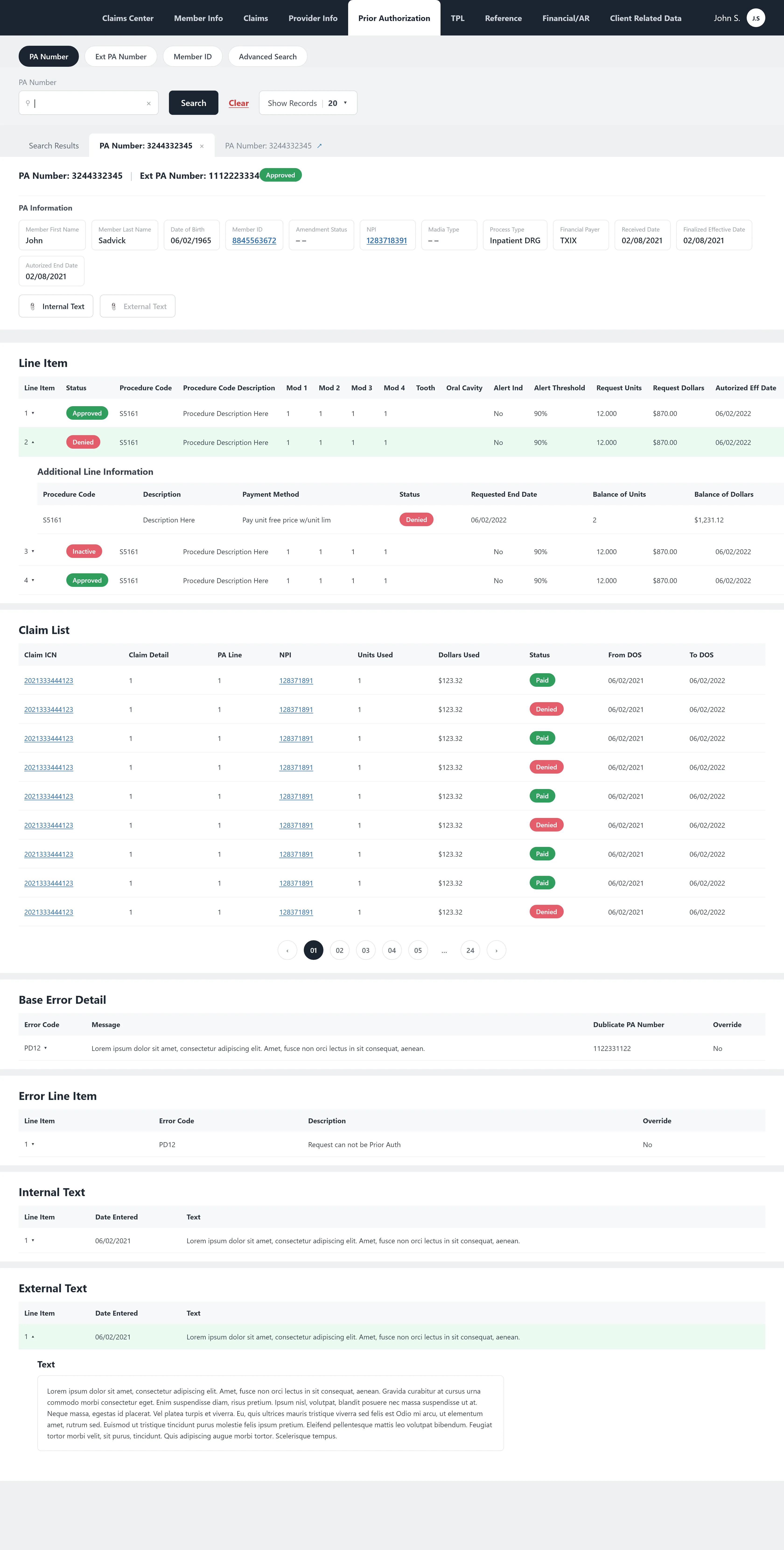Go to claim list page 03
This screenshot has height=1550, width=784.
pyautogui.click(x=366, y=950)
